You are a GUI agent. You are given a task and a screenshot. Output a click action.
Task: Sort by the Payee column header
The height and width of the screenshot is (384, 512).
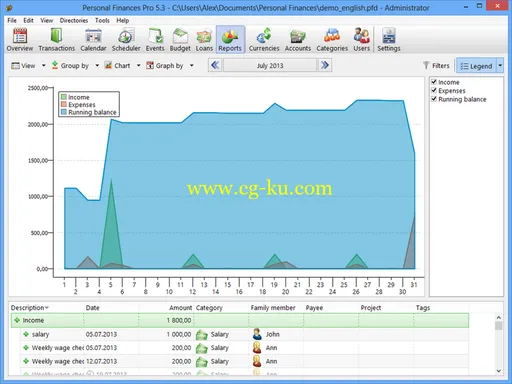click(331, 308)
